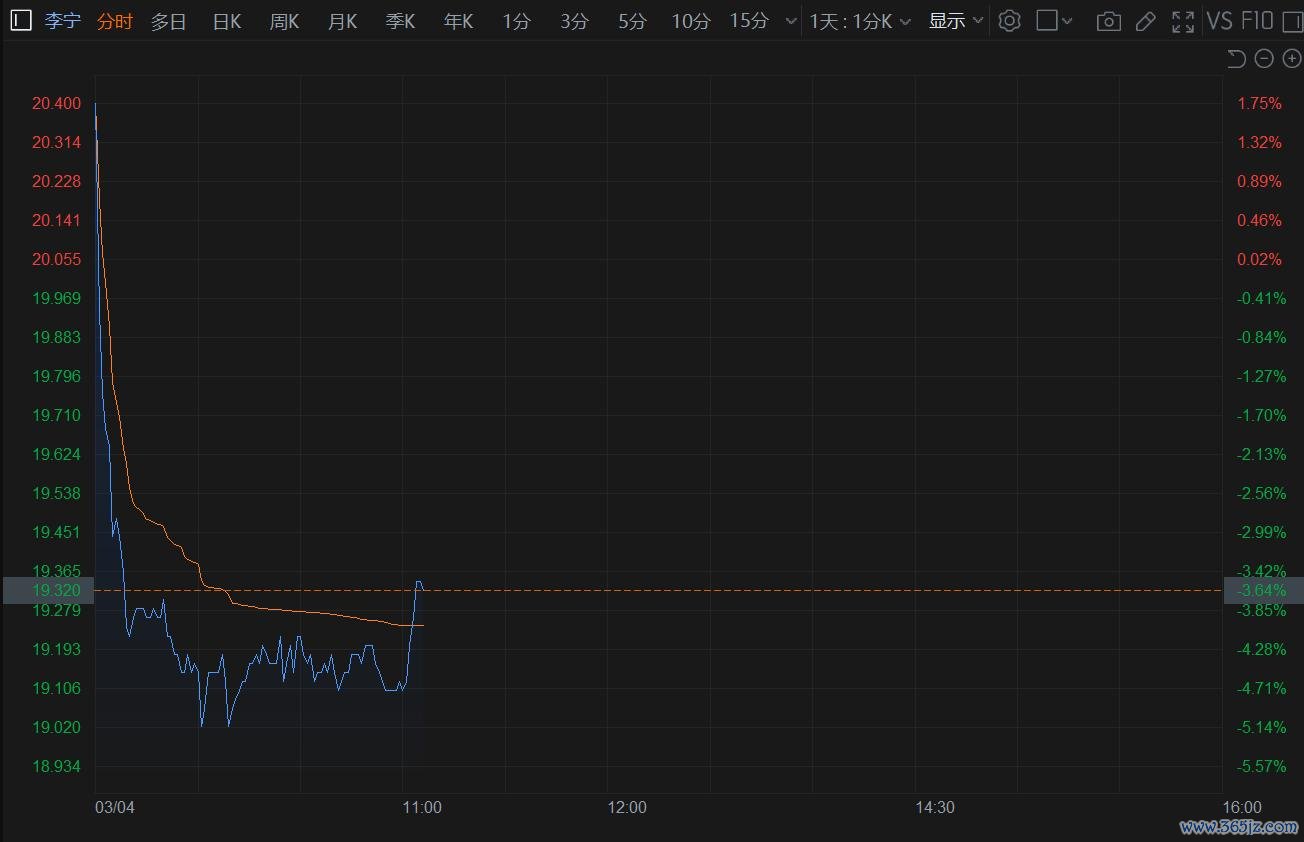Viewport: 1304px width, 842px height.
Task: Click the 0.02% percent axis label
Action: tap(1259, 259)
